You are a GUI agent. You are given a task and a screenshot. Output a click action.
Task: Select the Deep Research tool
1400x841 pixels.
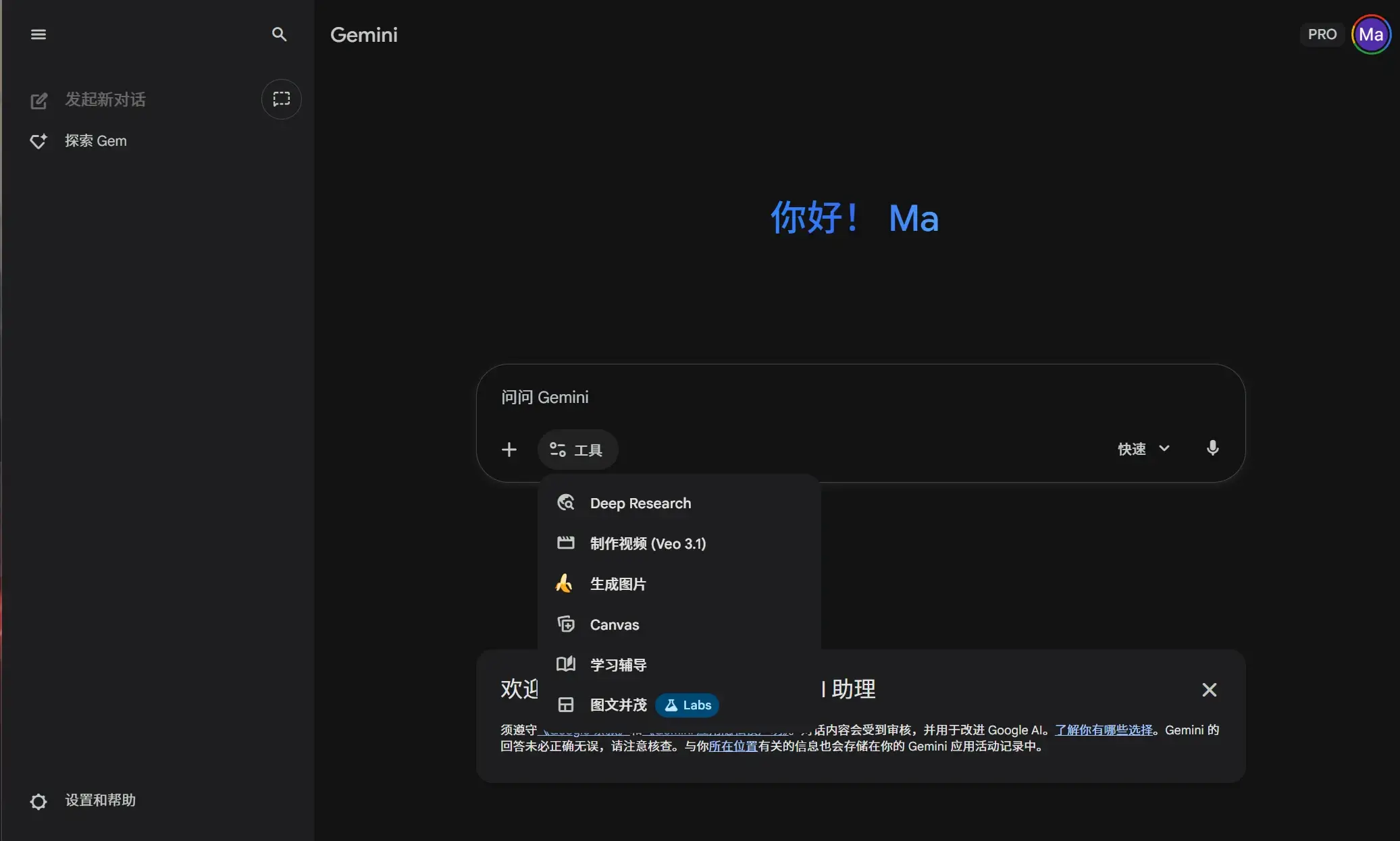click(640, 503)
